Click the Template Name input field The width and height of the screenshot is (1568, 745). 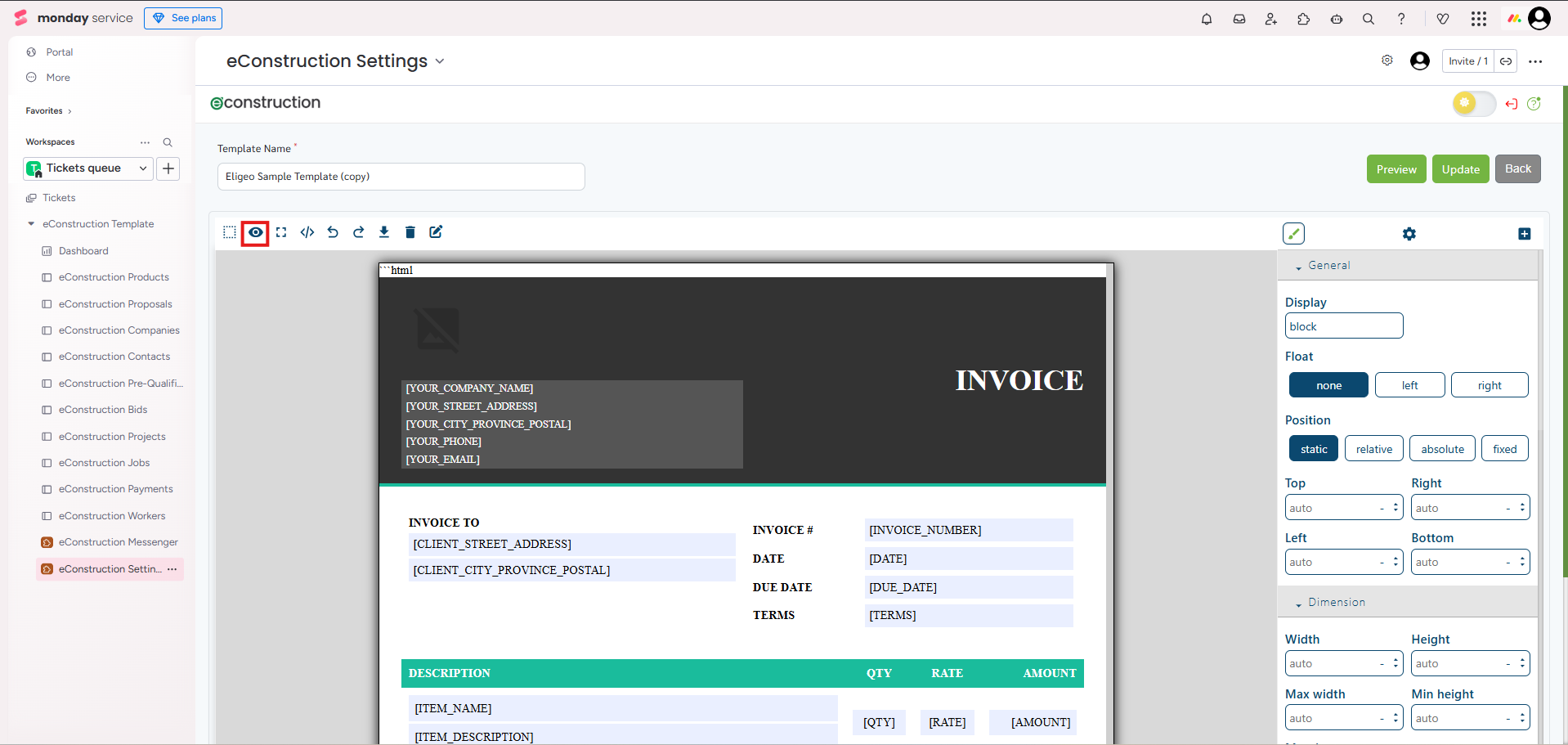pos(401,177)
